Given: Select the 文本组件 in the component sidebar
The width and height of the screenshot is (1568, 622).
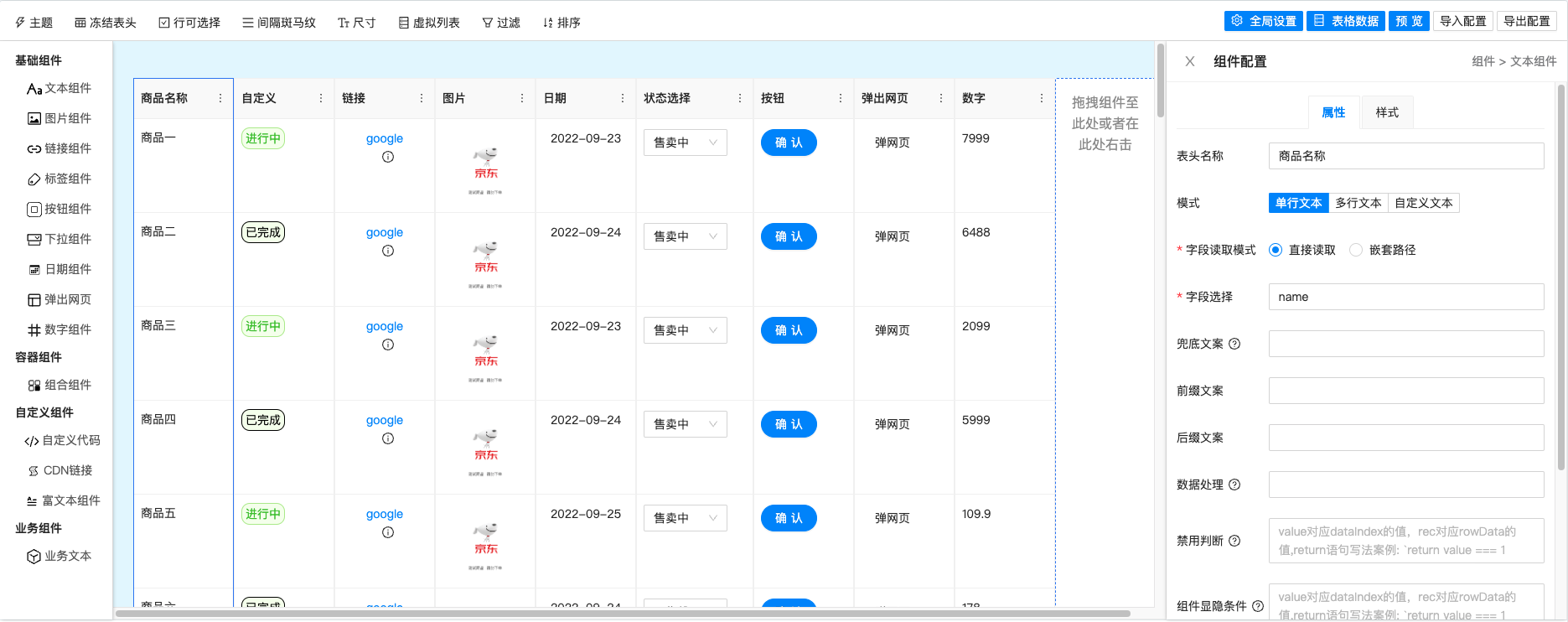Looking at the screenshot, I should coord(59,88).
